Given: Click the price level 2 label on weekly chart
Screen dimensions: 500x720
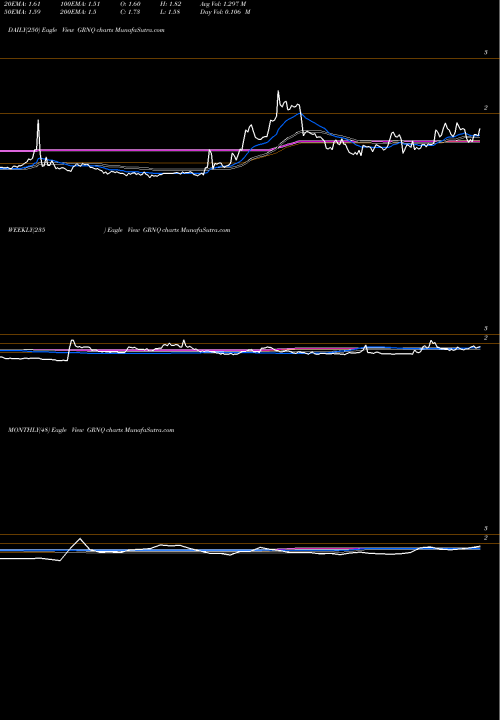Looking at the screenshot, I should pos(485,338).
